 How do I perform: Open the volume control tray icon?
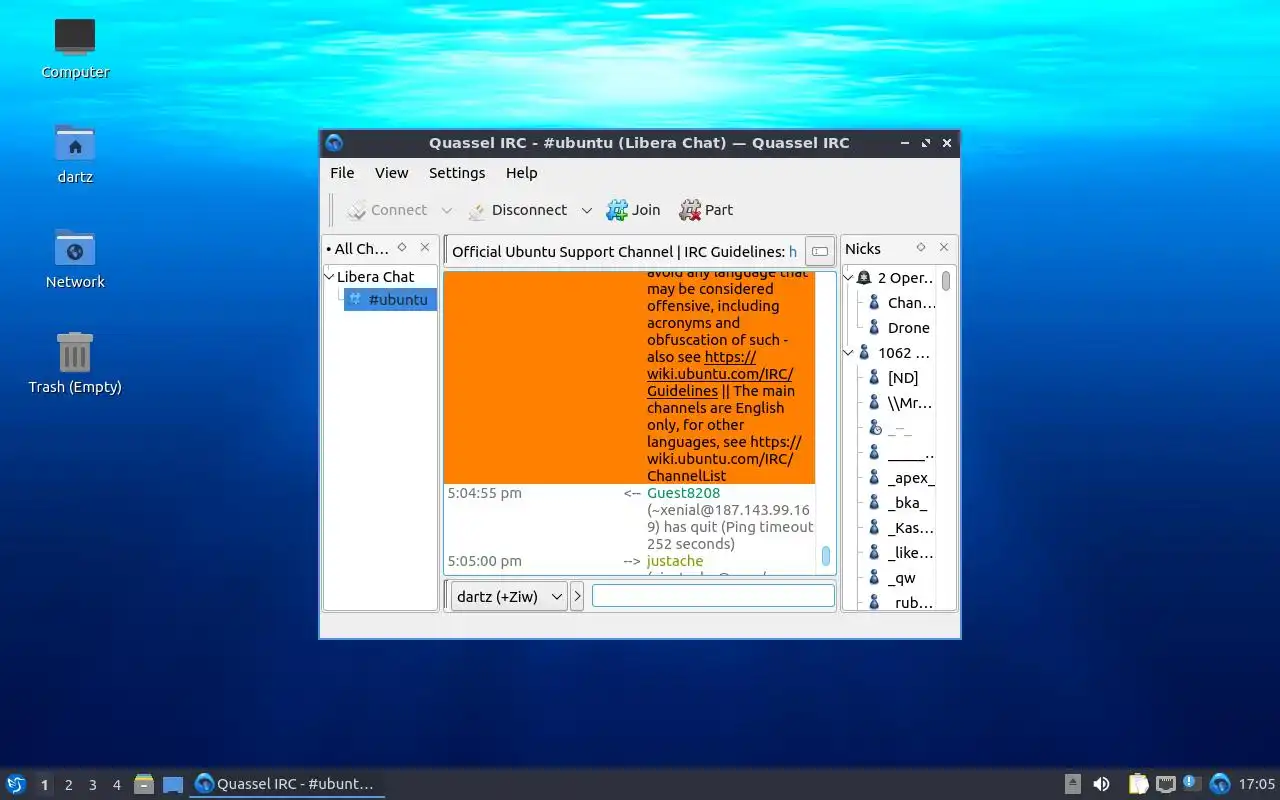pyautogui.click(x=1101, y=784)
